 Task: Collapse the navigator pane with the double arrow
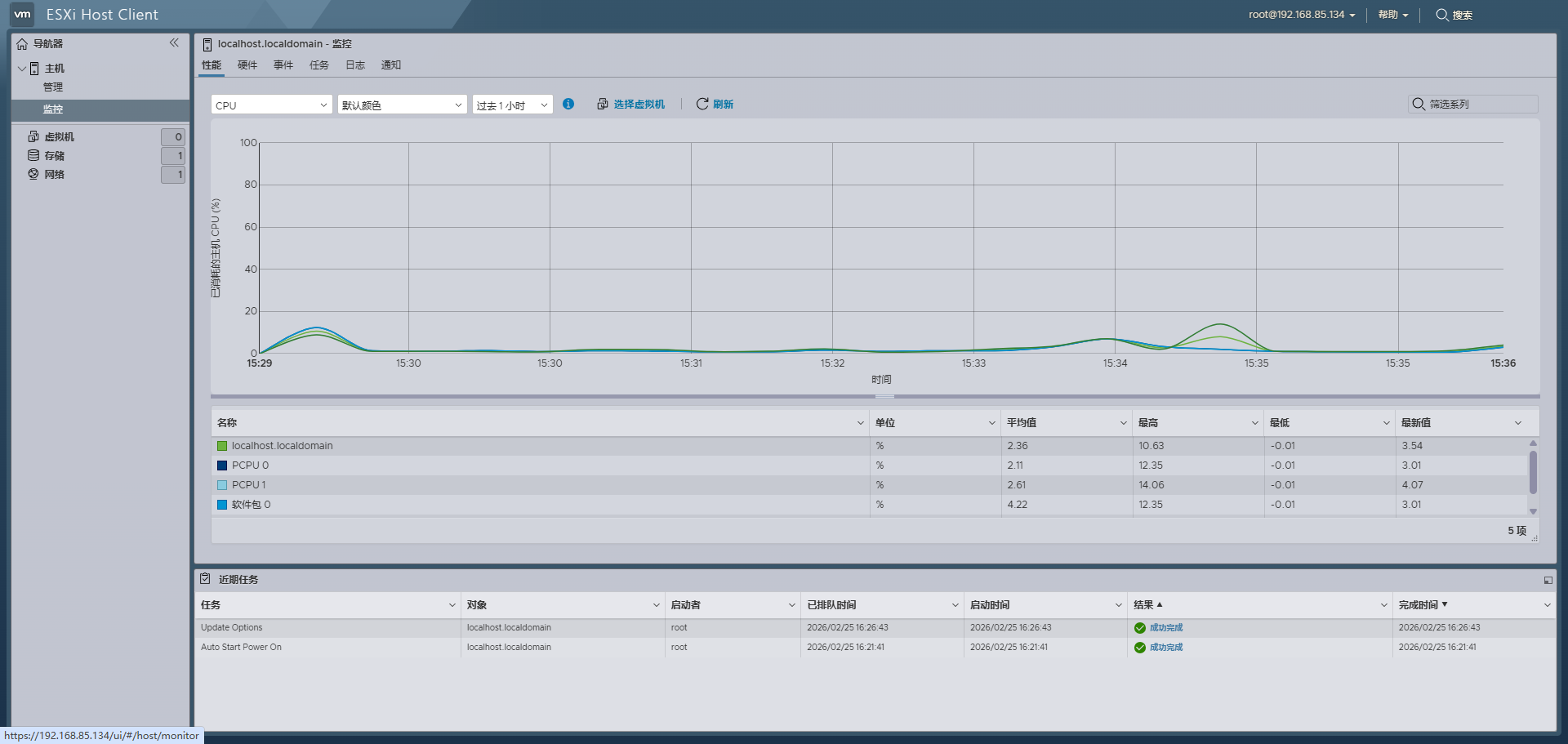coord(174,42)
